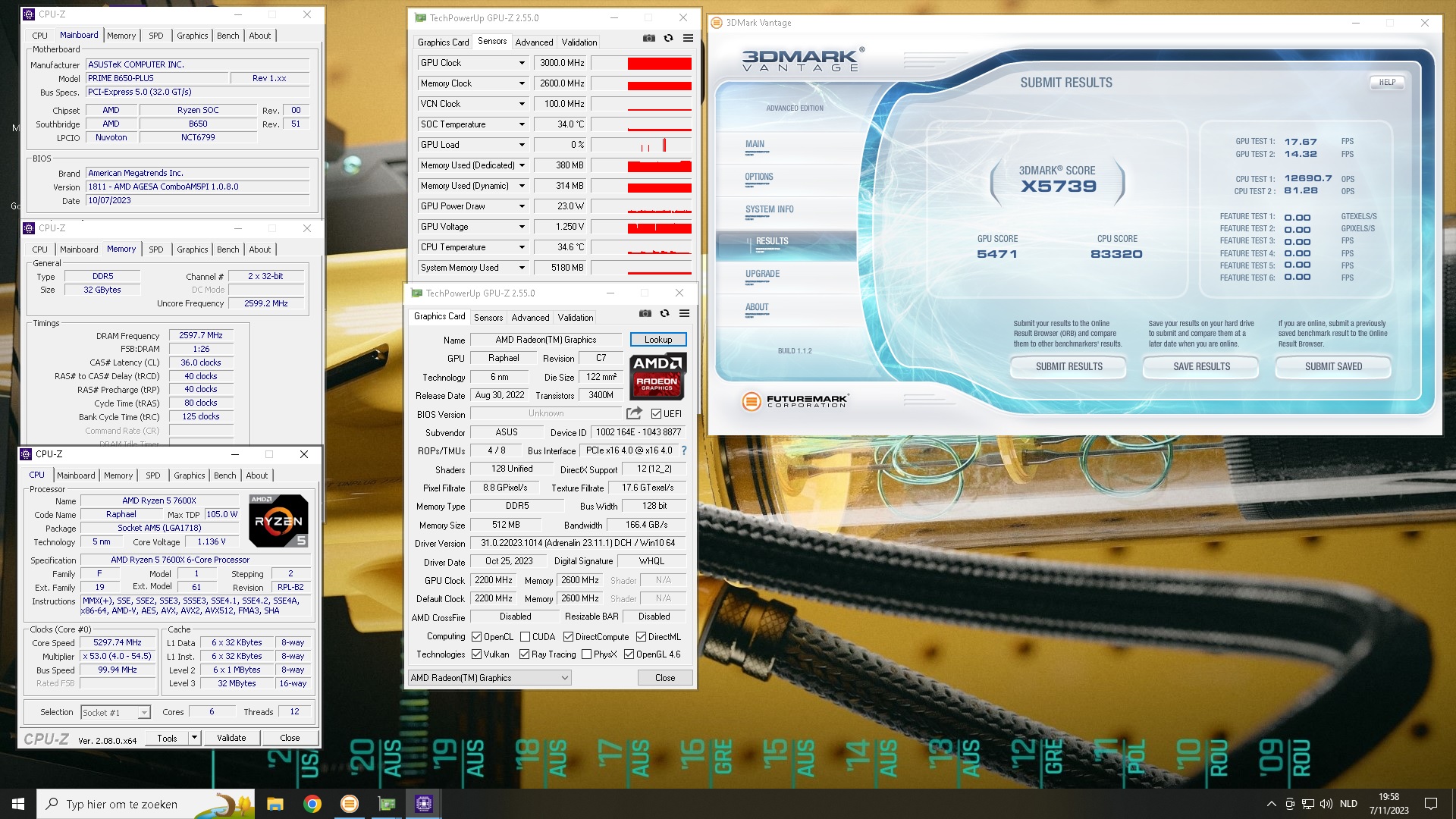Viewport: 1456px width, 819px height.
Task: Toggle the DirectCompute checkbox
Action: 568,637
